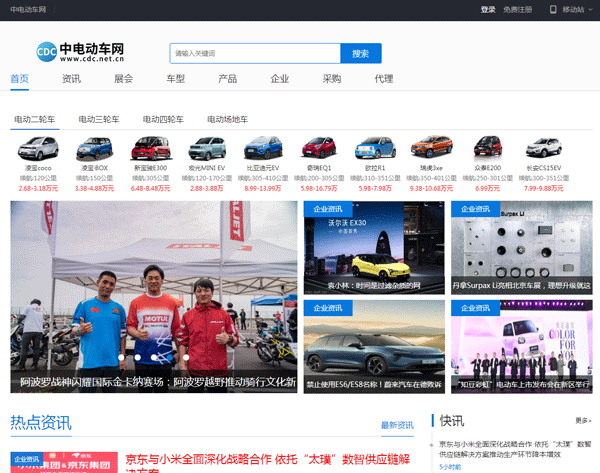The height and width of the screenshot is (473, 600).
Task: Open the 凌宝coco car thumbnail
Action: 38,148
